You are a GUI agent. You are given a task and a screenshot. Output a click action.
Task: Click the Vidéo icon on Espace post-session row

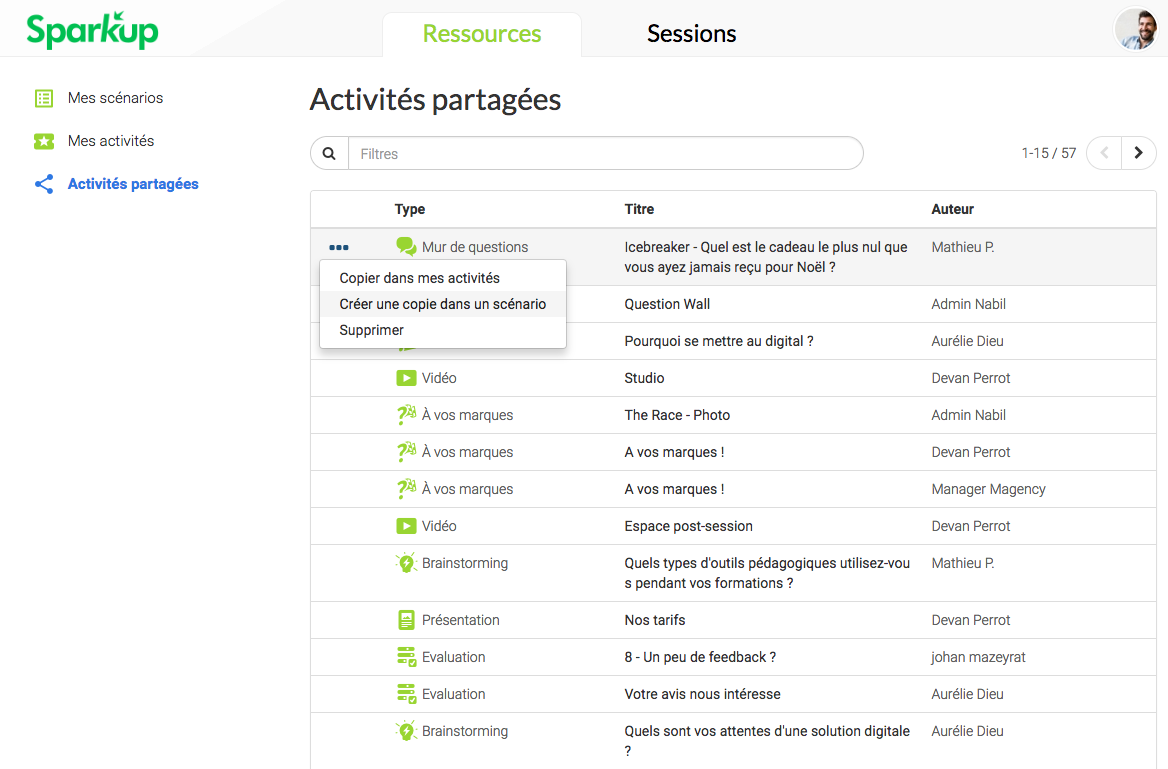406,526
